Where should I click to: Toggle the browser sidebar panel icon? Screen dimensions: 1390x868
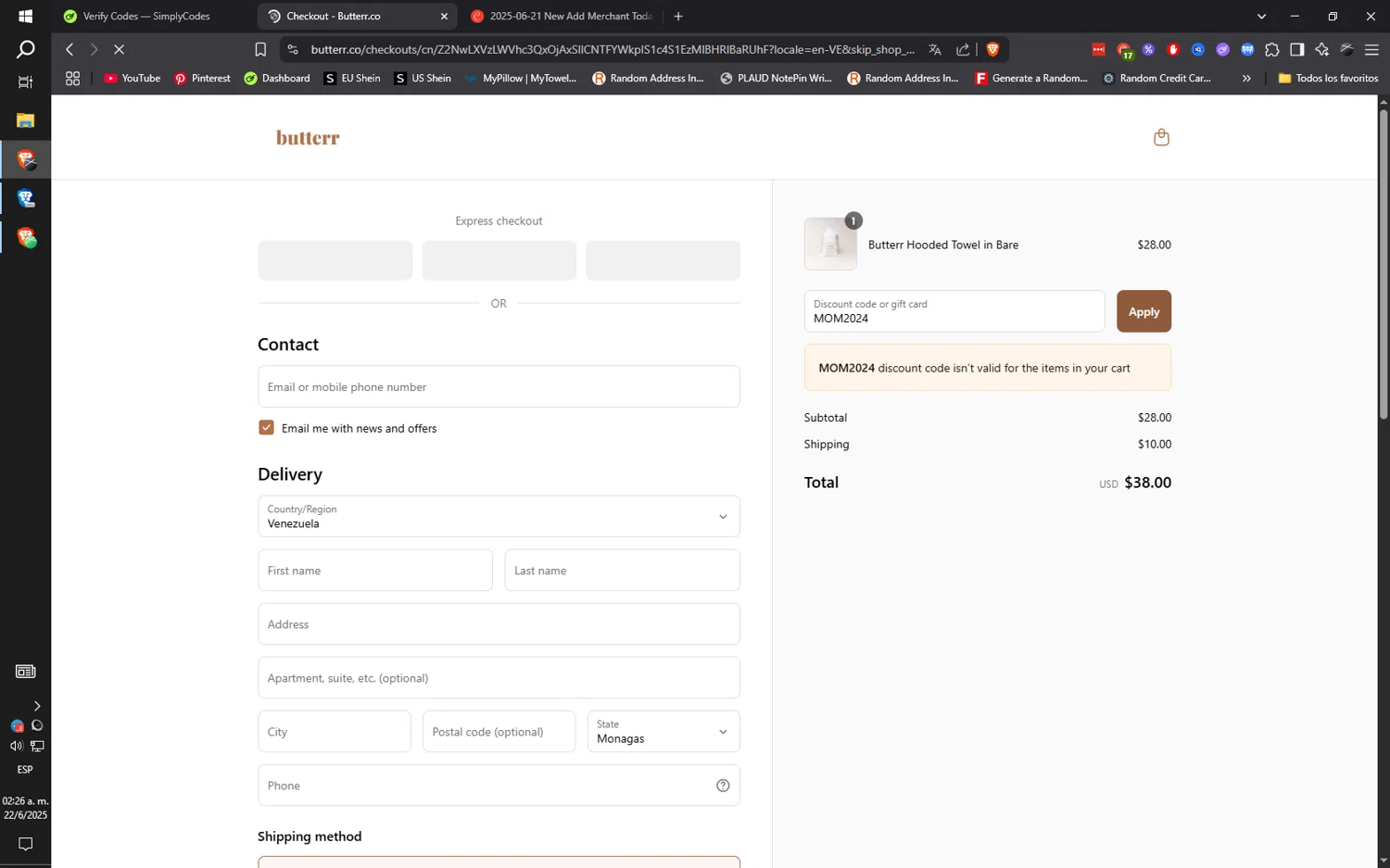pos(1297,49)
